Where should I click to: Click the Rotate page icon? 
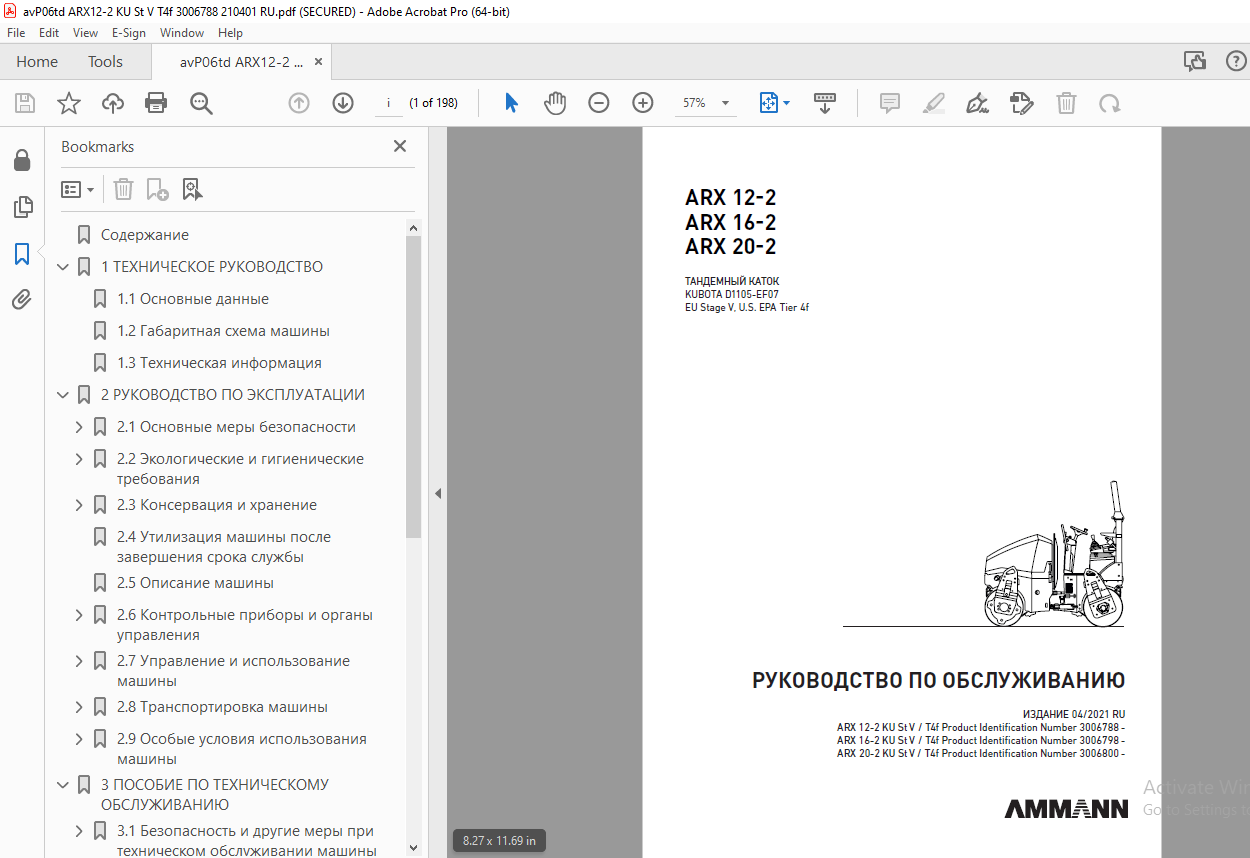[1109, 103]
